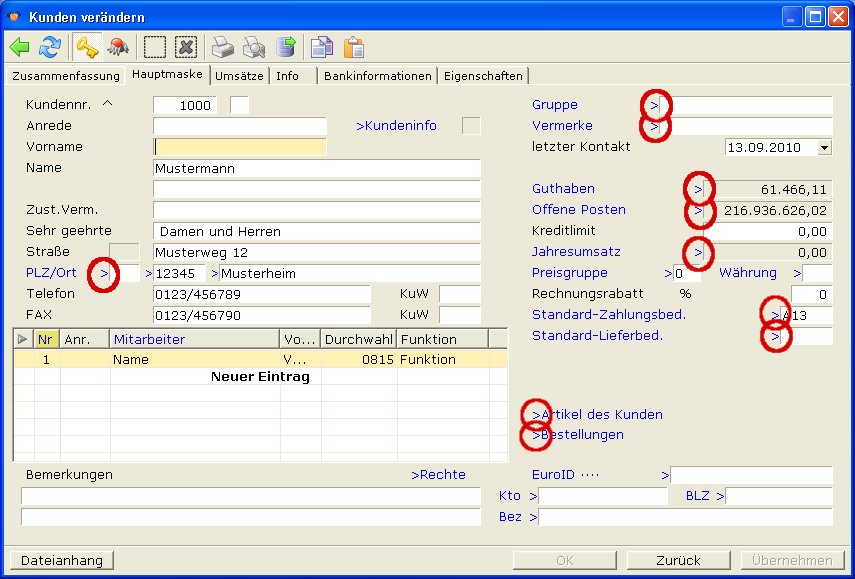Click the yellow key icon
The width and height of the screenshot is (855, 579).
[x=87, y=47]
